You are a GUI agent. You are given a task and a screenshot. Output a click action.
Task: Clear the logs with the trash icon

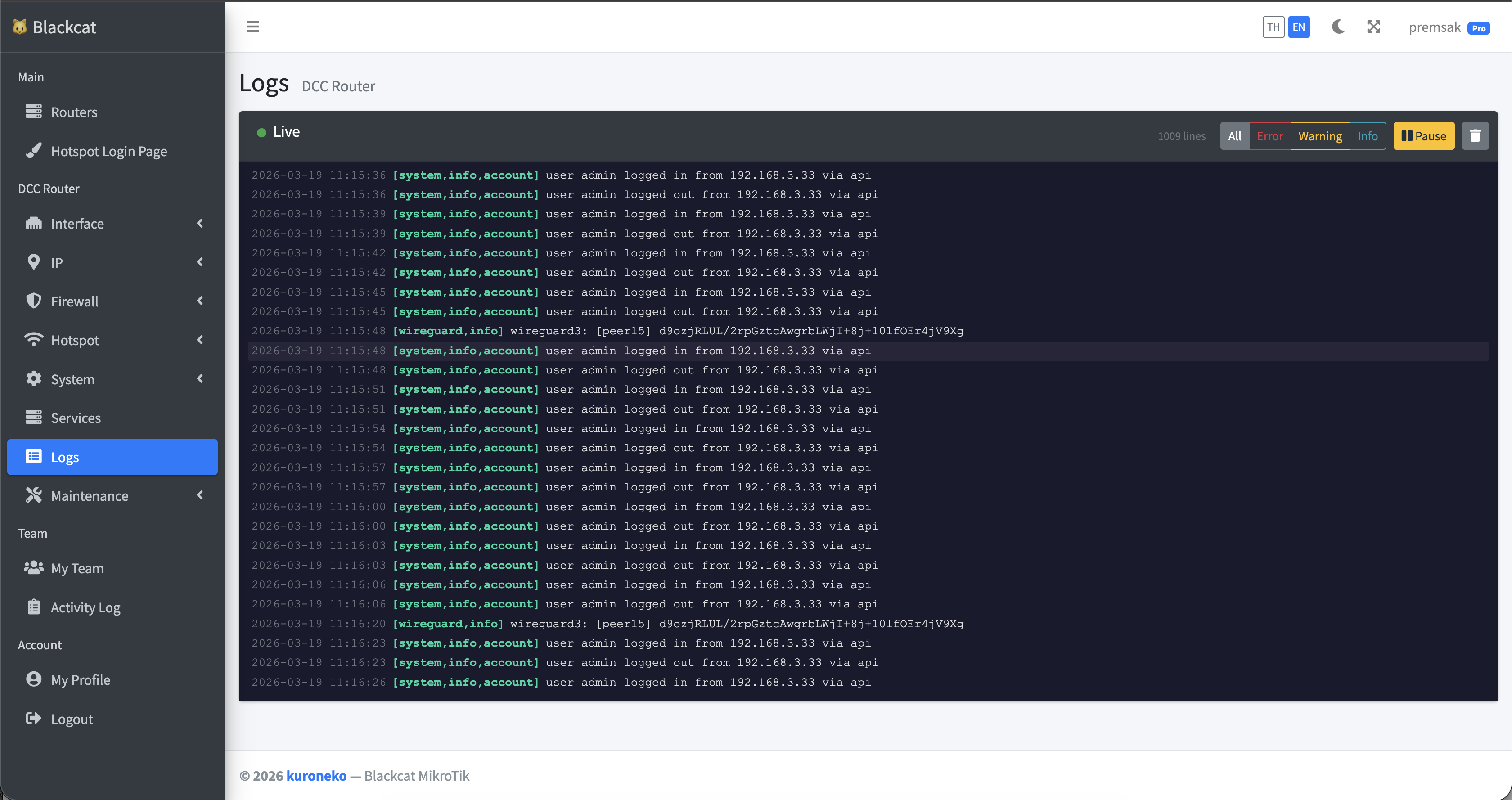point(1475,136)
